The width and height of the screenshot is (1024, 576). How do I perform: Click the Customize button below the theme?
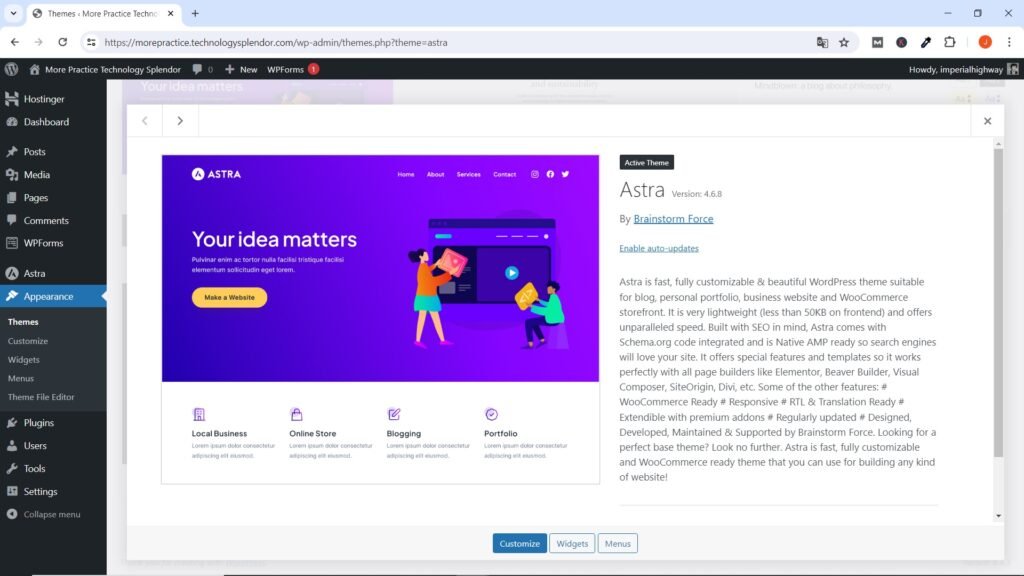point(519,543)
